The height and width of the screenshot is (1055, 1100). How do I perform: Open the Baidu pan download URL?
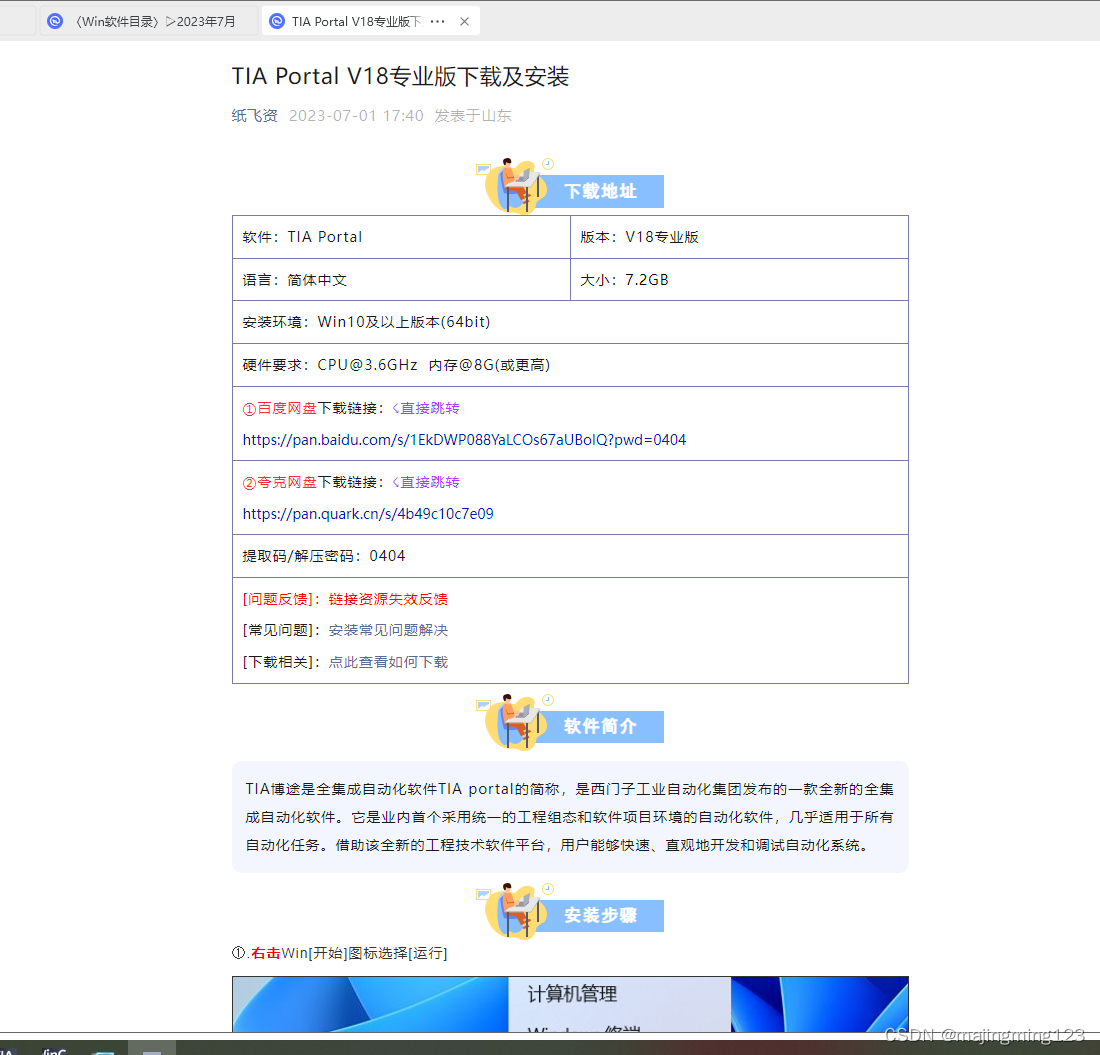[x=464, y=439]
